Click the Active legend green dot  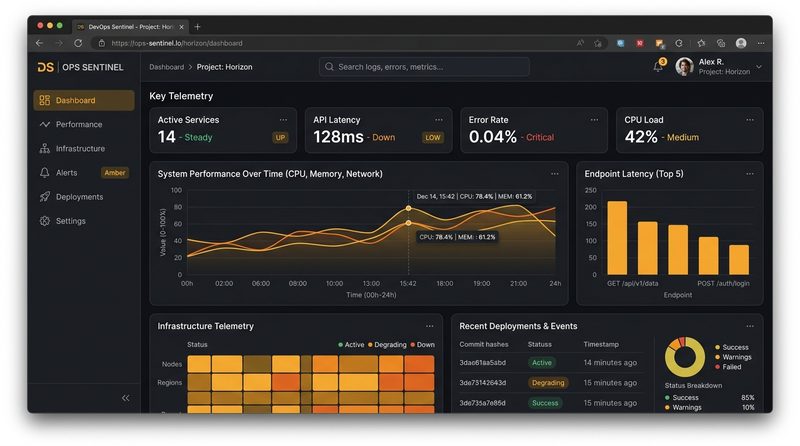click(x=340, y=345)
